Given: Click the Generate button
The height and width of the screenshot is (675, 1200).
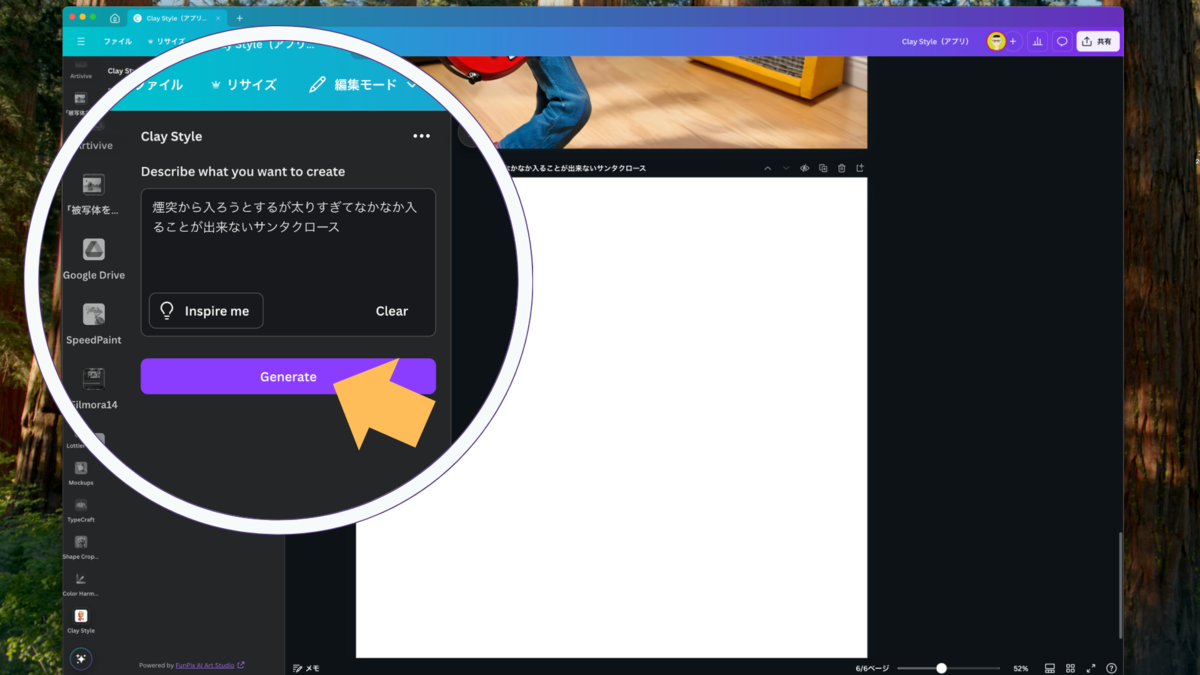Looking at the screenshot, I should [288, 377].
